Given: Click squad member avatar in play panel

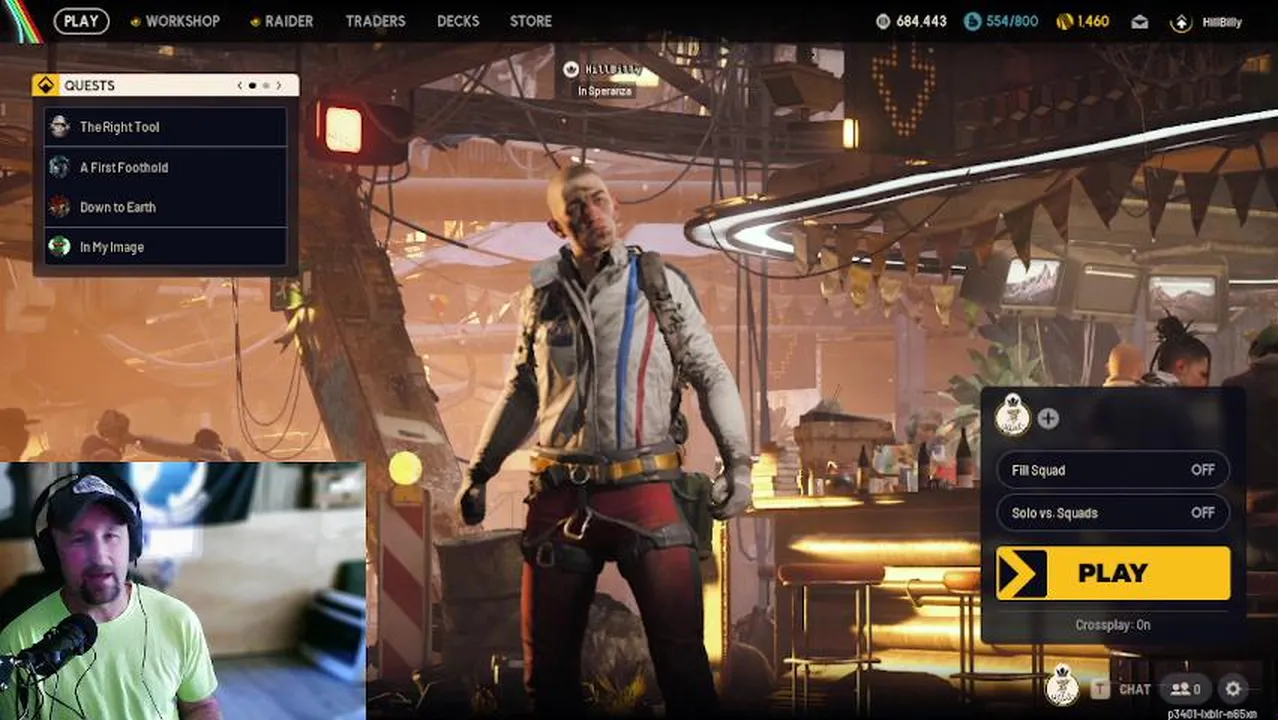Looking at the screenshot, I should [1013, 416].
